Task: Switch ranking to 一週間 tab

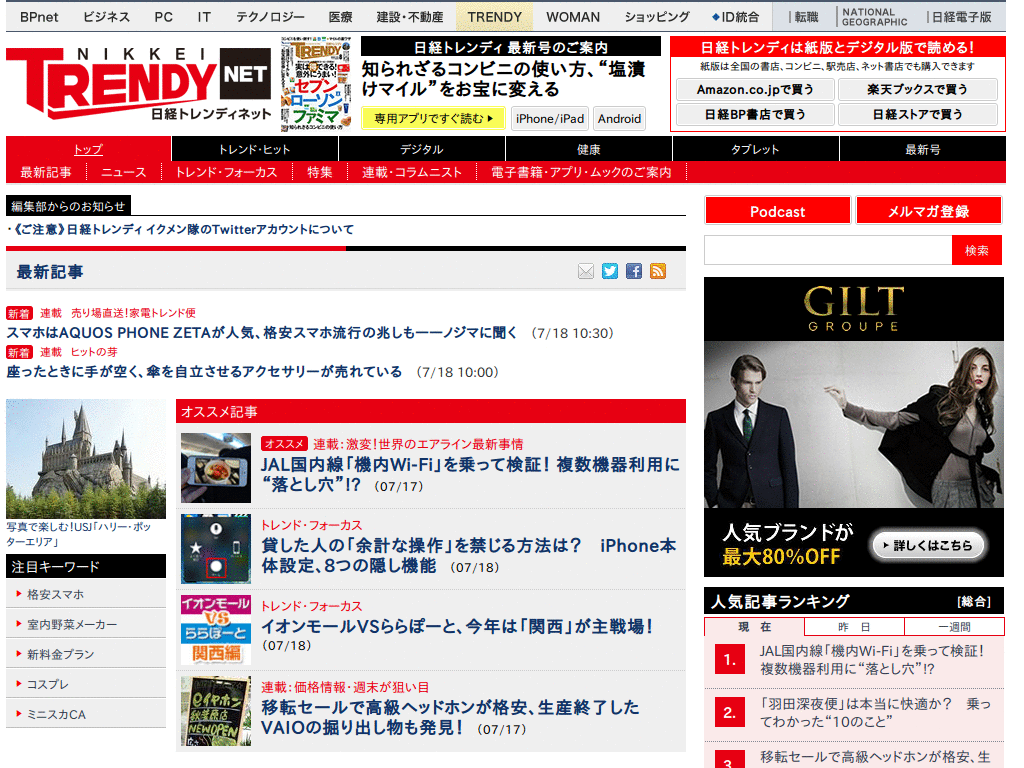Action: coord(954,627)
